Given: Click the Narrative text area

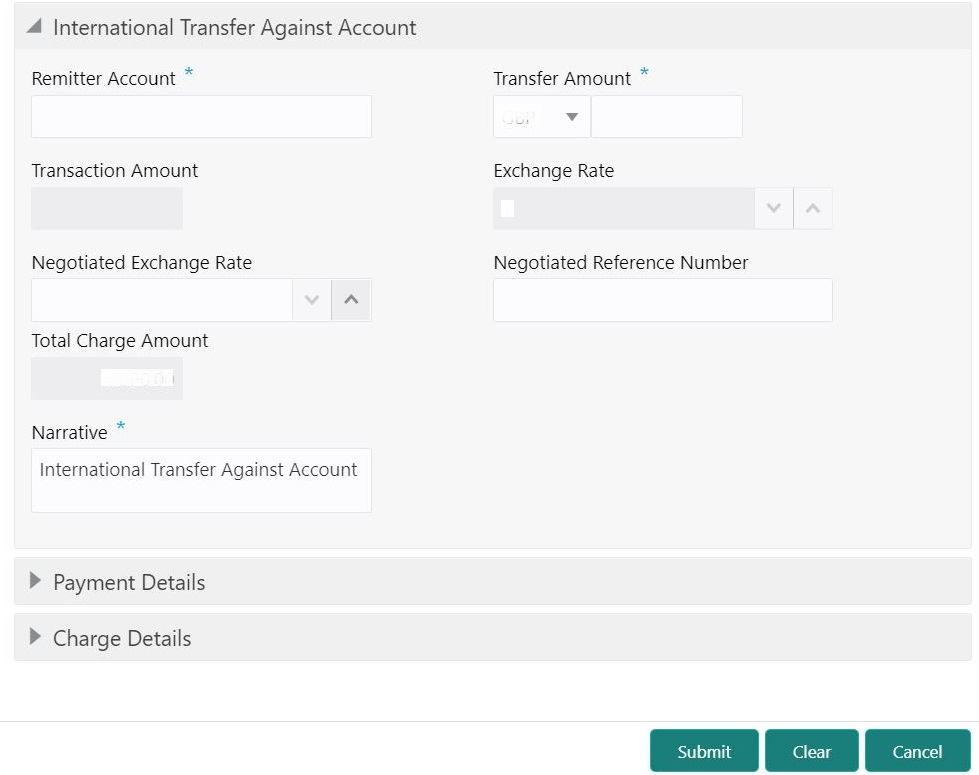Looking at the screenshot, I should (201, 480).
